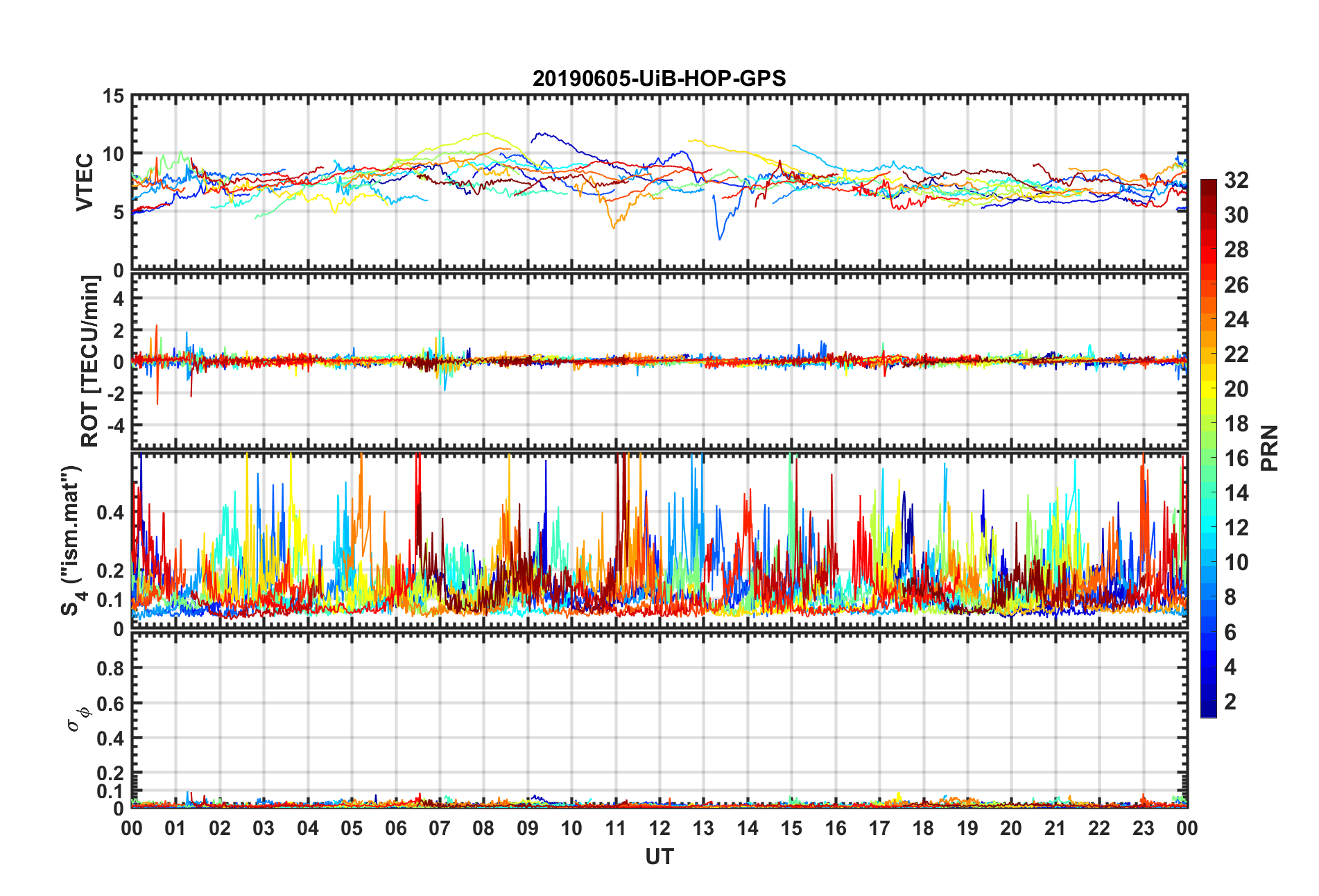Select the "0.2" tick on sigma-phi axis

(x=111, y=773)
